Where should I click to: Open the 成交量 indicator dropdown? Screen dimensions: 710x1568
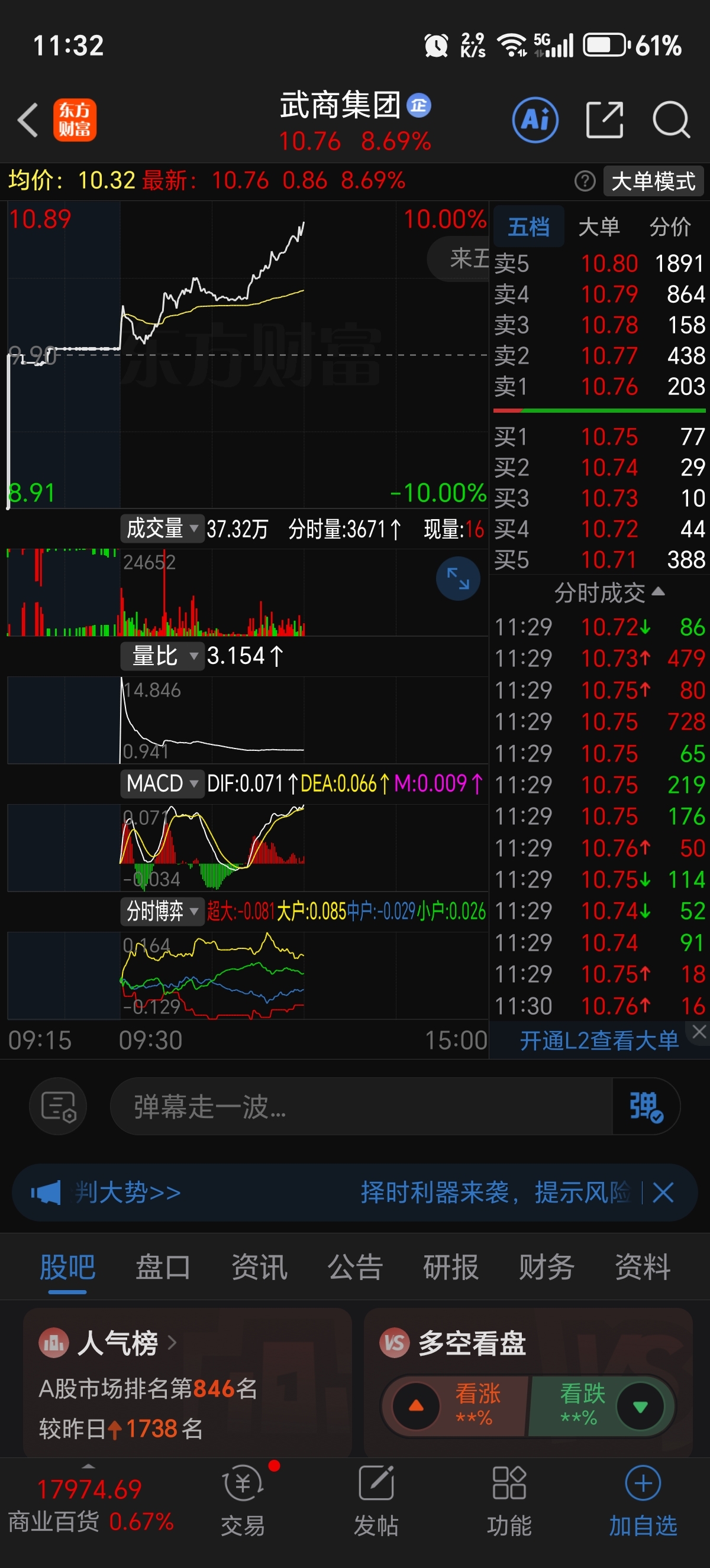click(163, 529)
